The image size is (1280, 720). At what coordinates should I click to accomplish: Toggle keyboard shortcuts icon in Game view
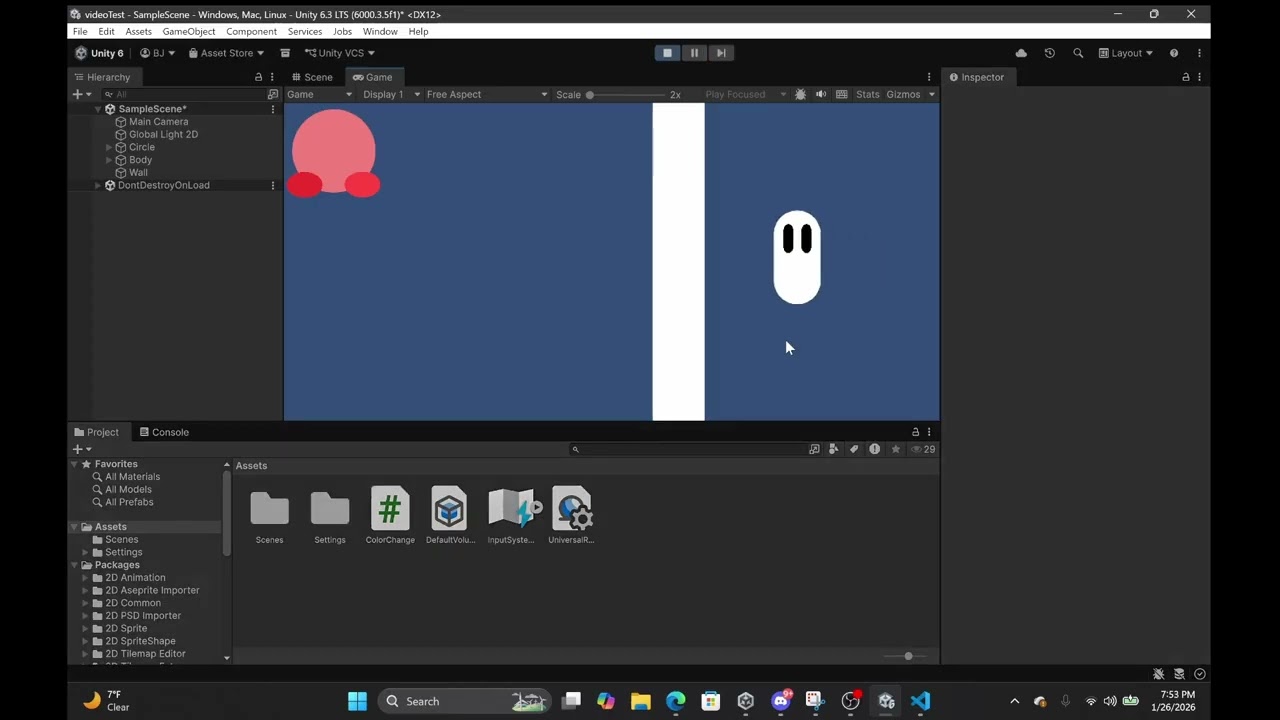click(842, 94)
